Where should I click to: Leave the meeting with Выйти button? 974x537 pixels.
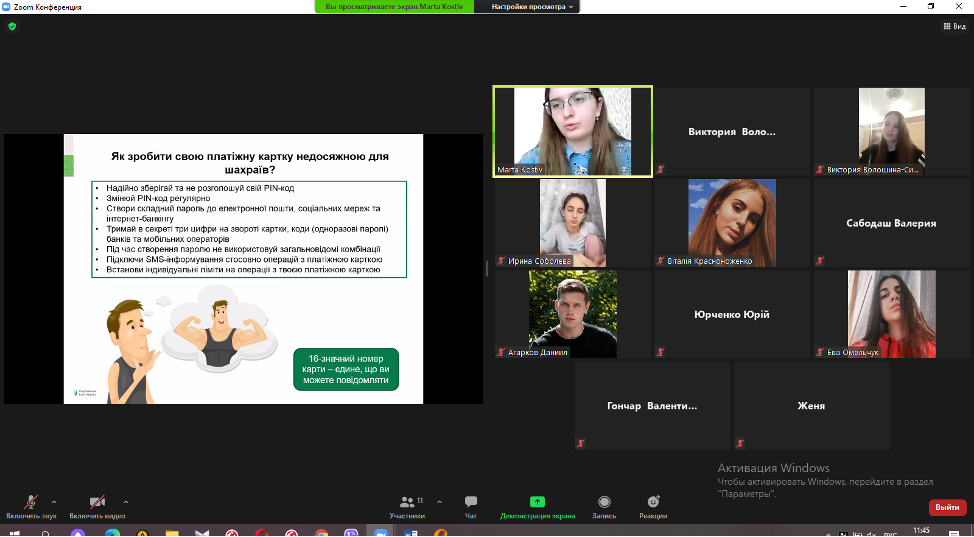[947, 507]
